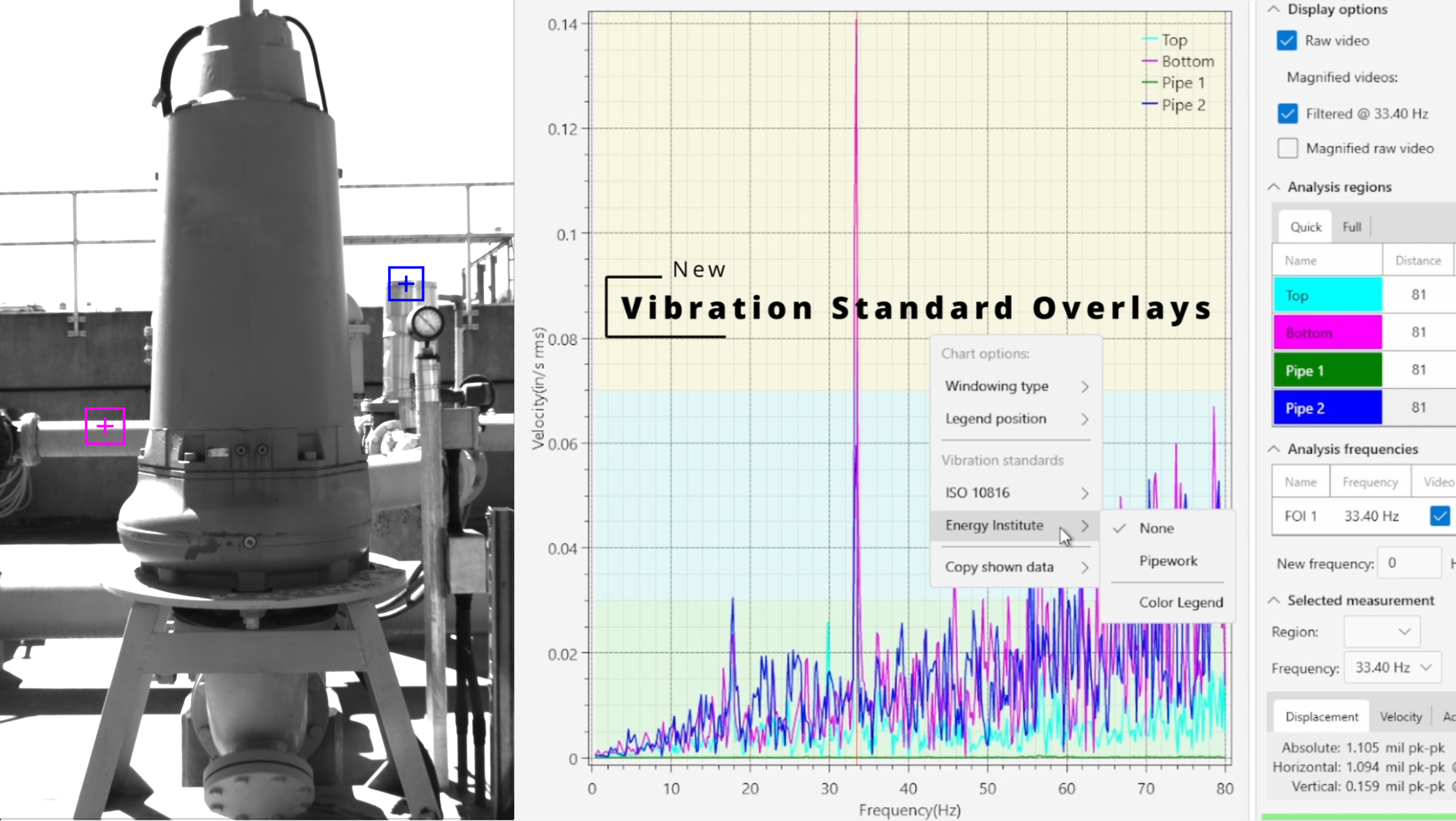Open the ISO 10816 submenu

coord(1016,493)
